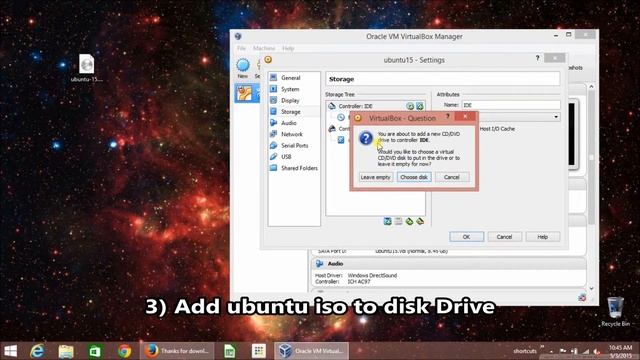Click add CD/DVD device icon on IDE controller
The width and height of the screenshot is (640, 360).
pyautogui.click(x=410, y=106)
